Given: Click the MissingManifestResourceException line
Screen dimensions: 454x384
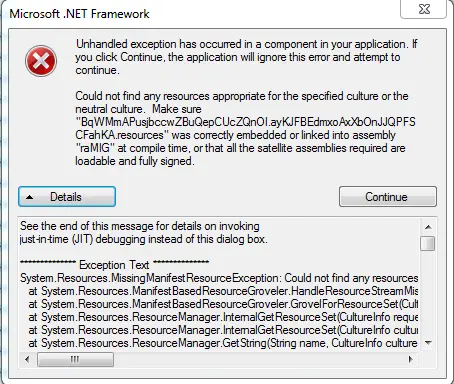Looking at the screenshot, I should (219, 278).
